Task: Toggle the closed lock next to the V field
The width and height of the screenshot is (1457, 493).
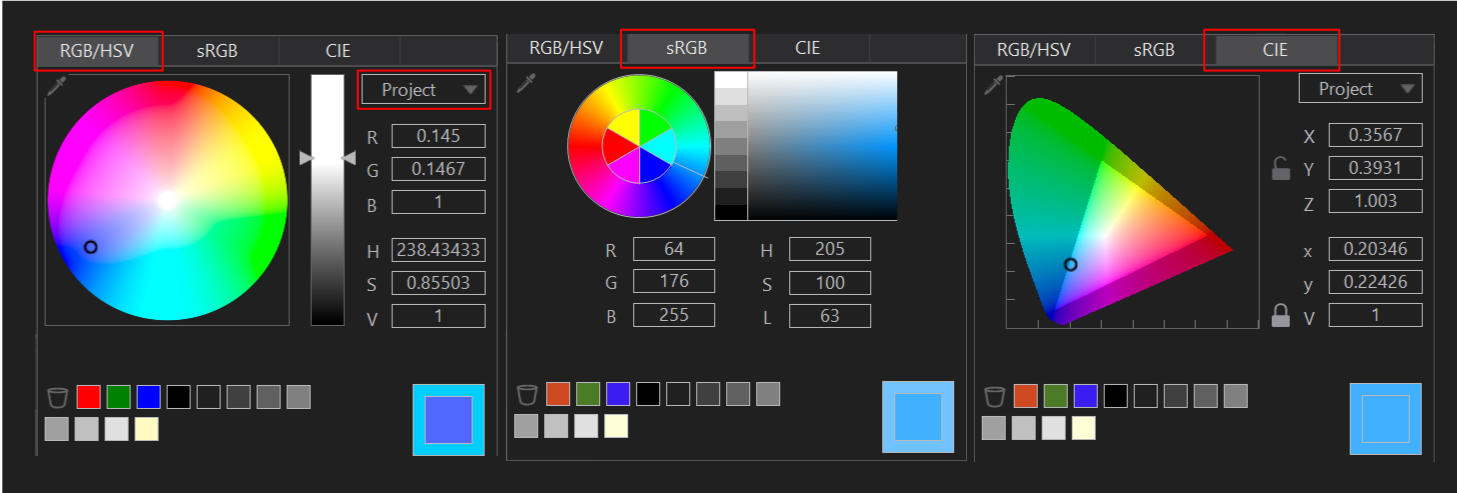Action: point(1280,316)
